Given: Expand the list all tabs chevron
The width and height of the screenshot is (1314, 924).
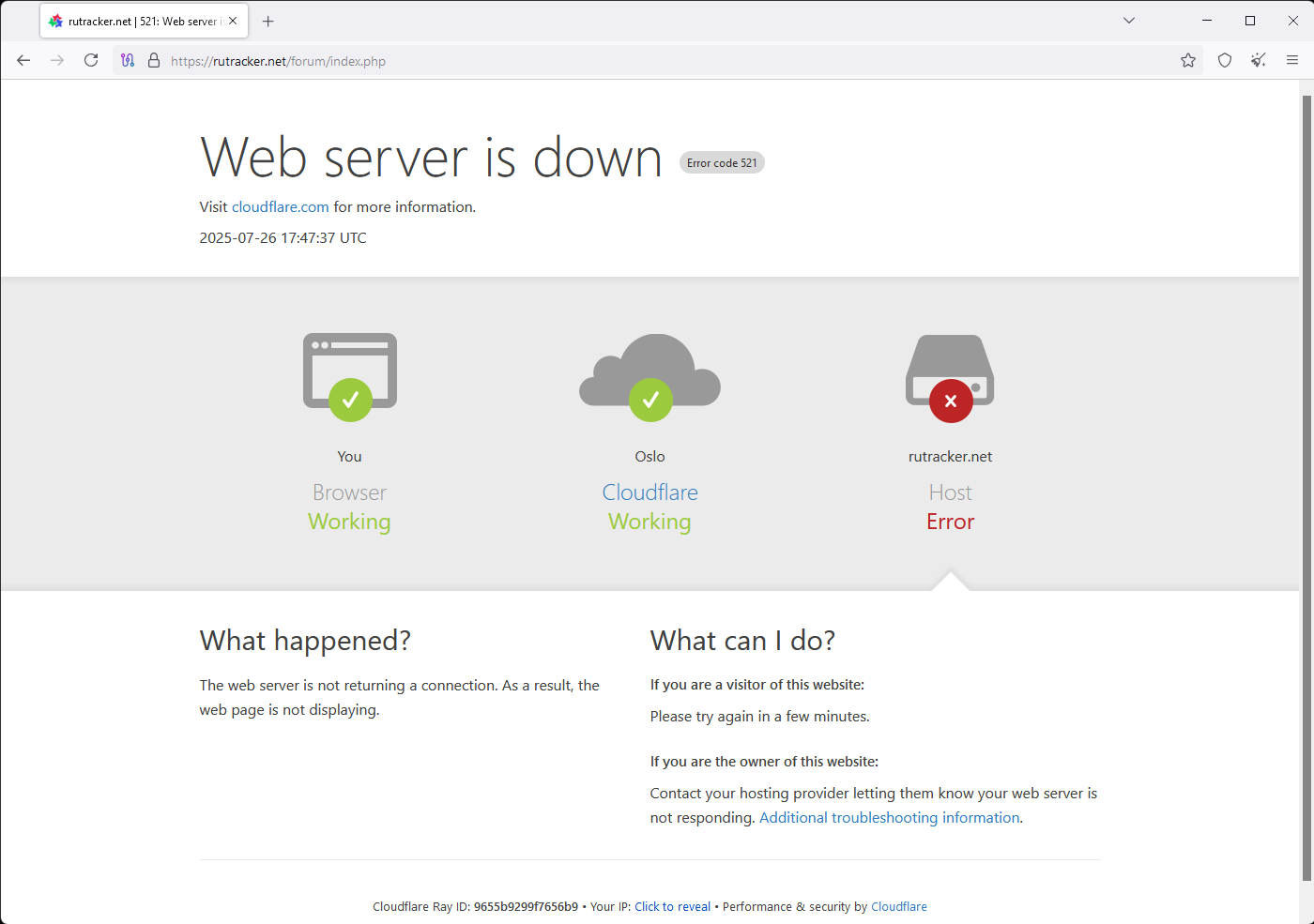Looking at the screenshot, I should coord(1129,21).
